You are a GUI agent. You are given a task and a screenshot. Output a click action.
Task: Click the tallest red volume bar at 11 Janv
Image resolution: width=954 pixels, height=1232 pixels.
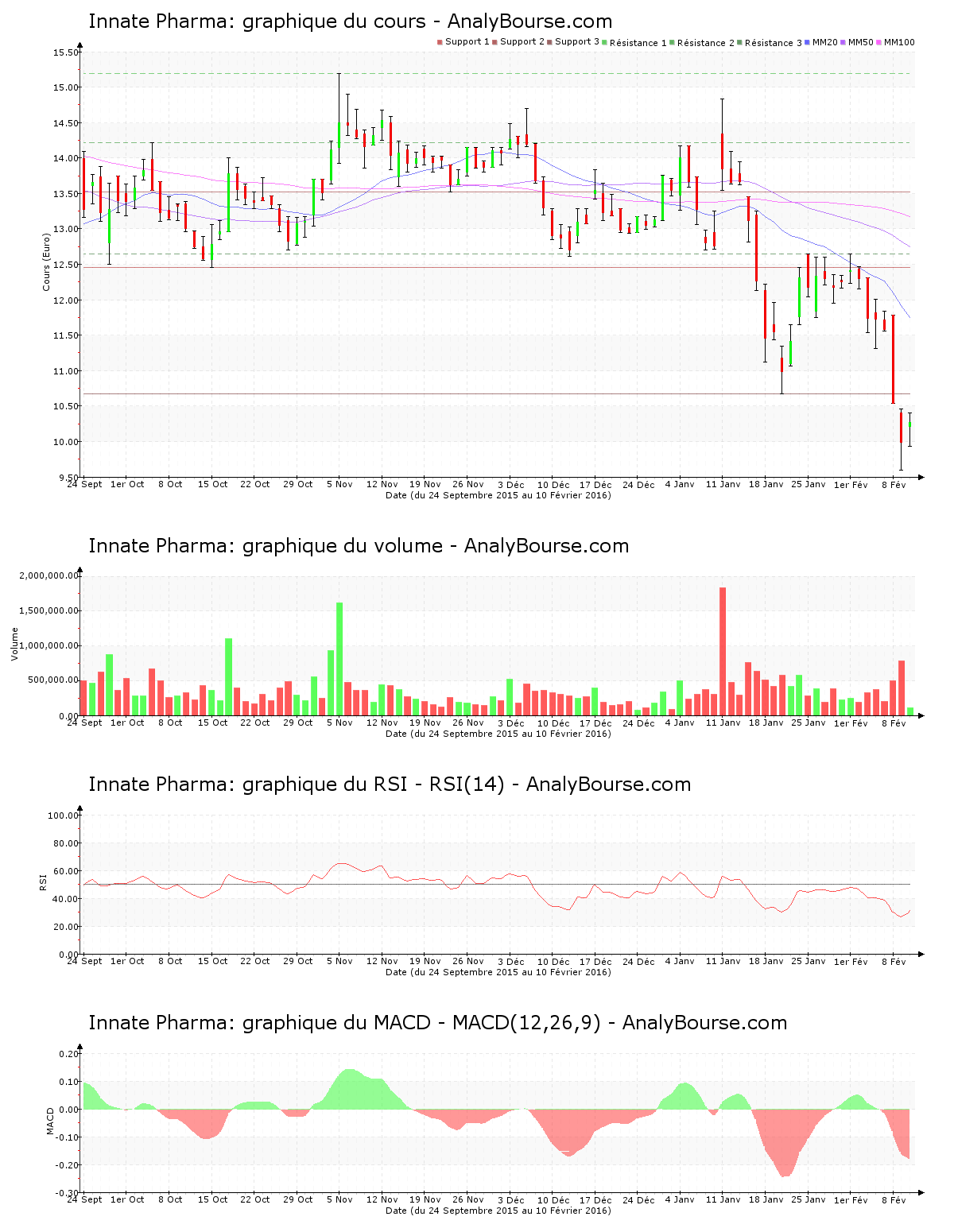coord(723,652)
